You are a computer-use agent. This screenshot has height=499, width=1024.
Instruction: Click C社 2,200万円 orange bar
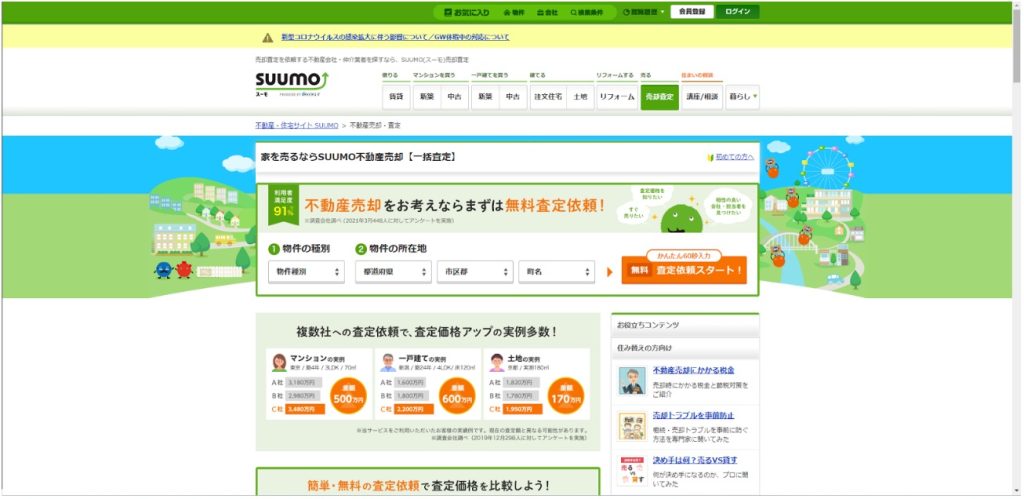(414, 410)
